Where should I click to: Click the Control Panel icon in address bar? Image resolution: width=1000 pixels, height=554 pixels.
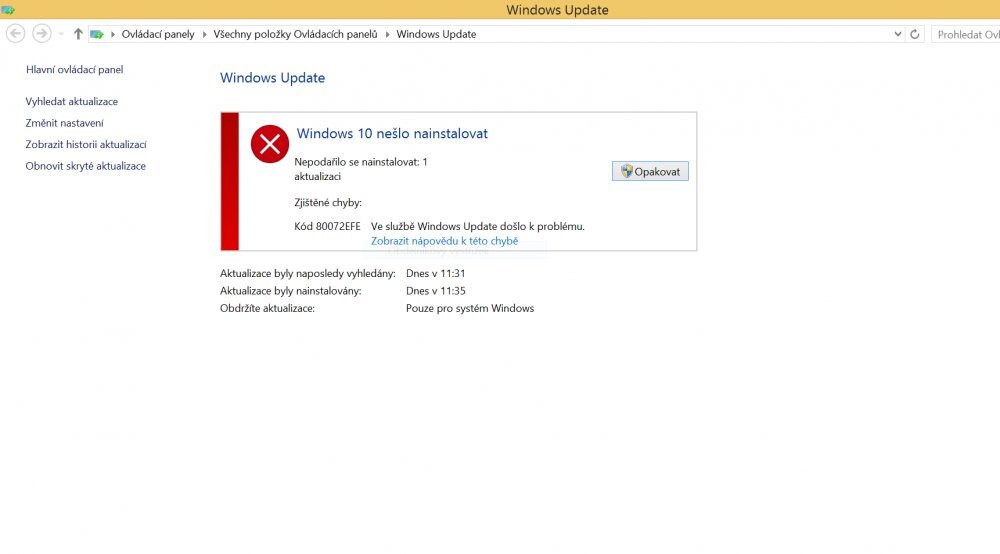click(97, 34)
